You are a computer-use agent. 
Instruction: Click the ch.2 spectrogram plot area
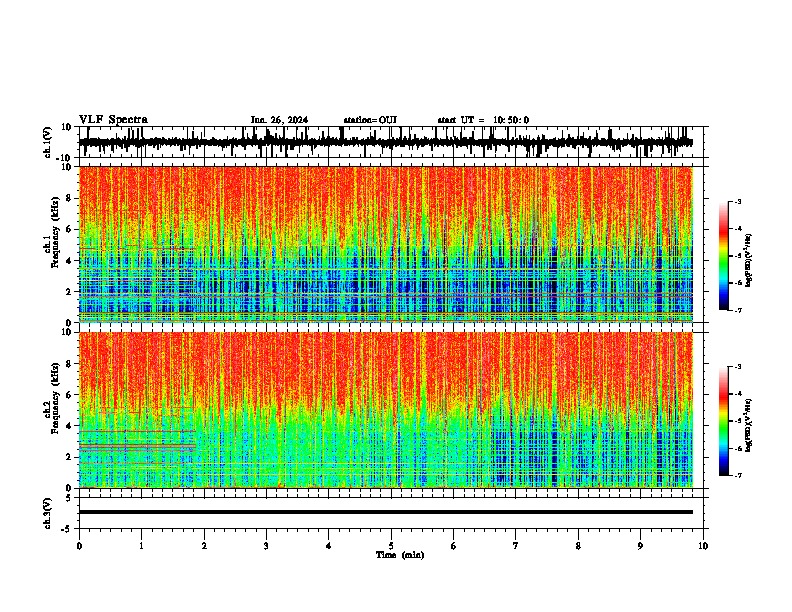click(386, 410)
